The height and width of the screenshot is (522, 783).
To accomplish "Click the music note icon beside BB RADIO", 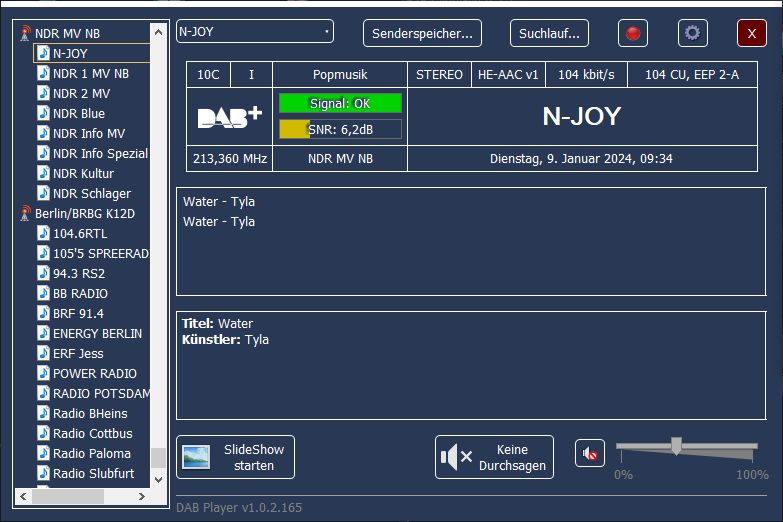I will click(x=43, y=293).
